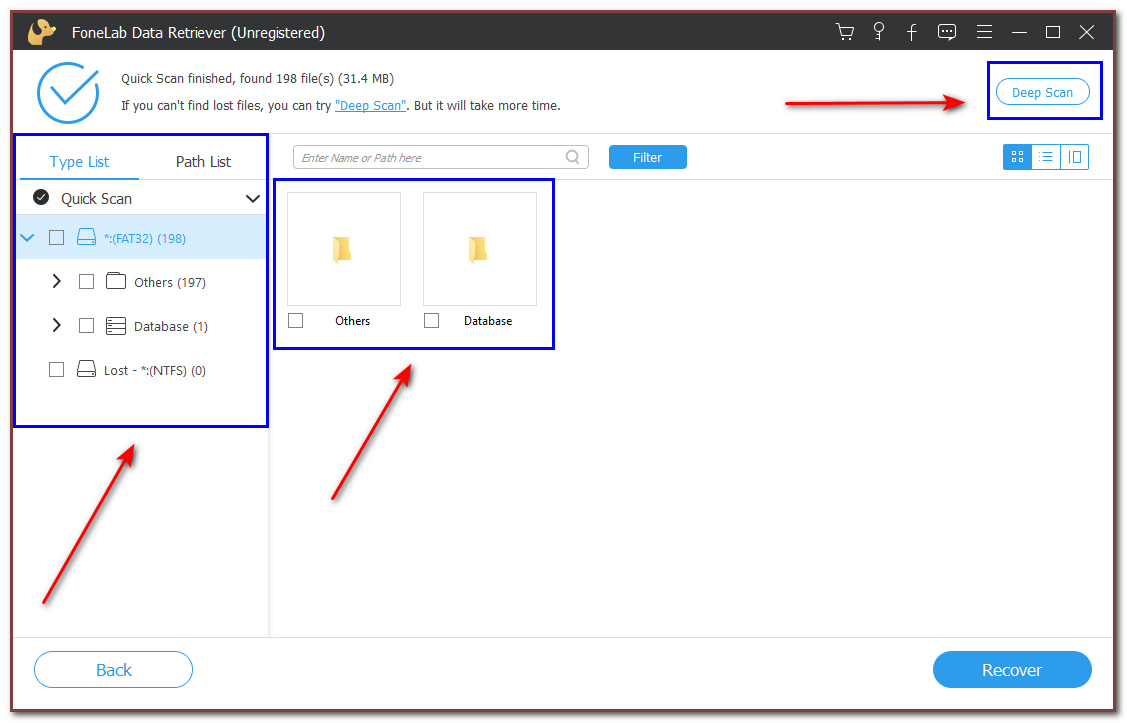Open the shopping cart purchase icon
This screenshot has width=1127, height=723.
[x=845, y=32]
